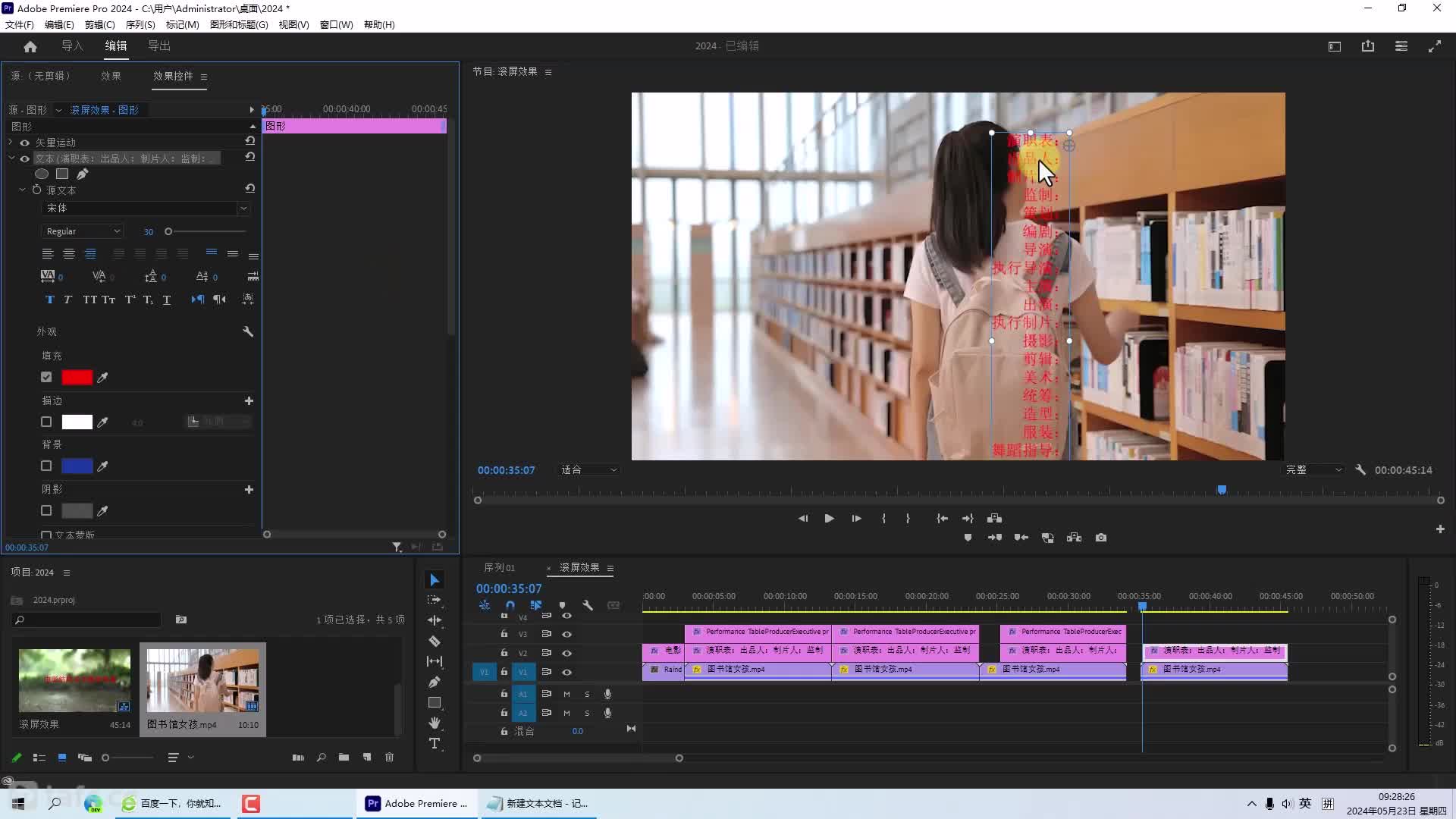Viewport: 1456px width, 819px height.
Task: Click the faux bold text style button
Action: coord(50,300)
